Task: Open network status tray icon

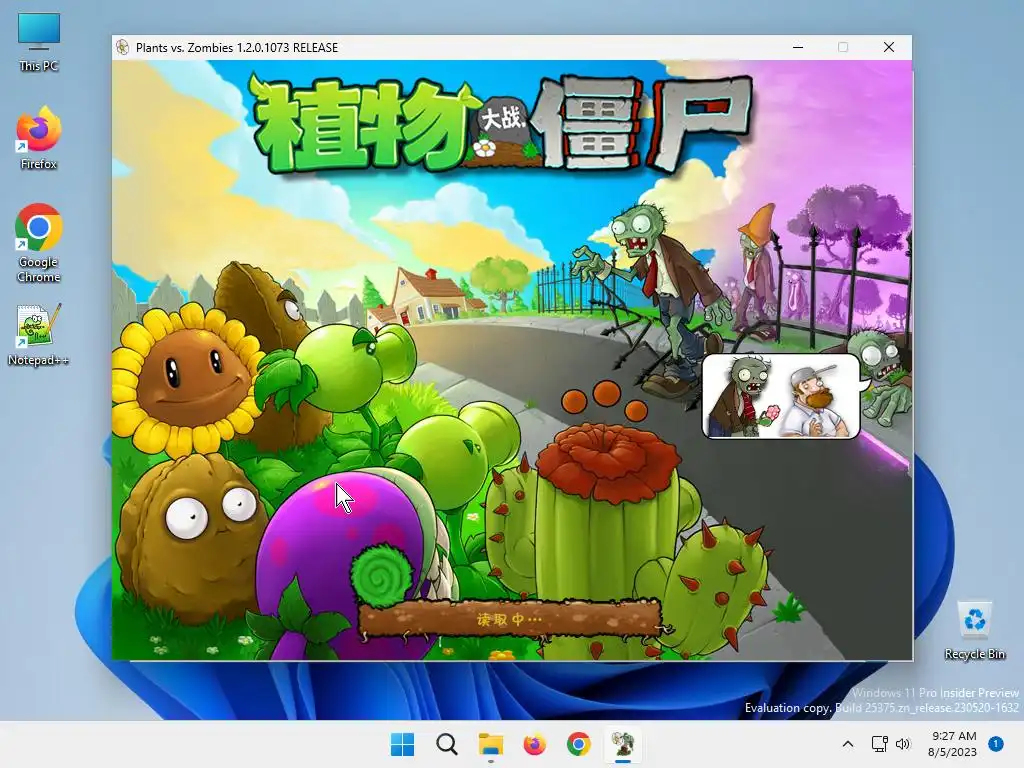Action: pyautogui.click(x=880, y=744)
